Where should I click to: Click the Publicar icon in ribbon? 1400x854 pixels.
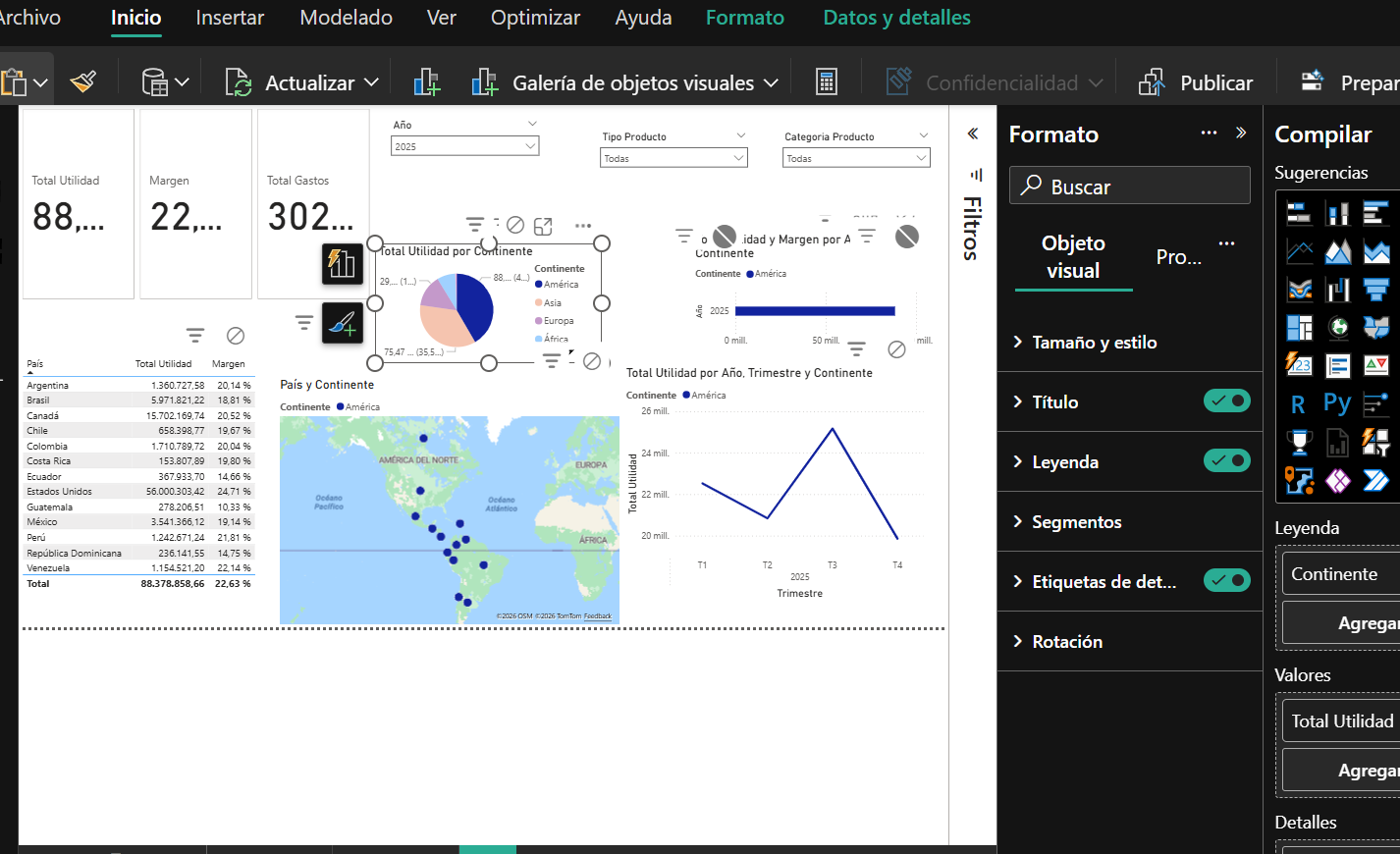tap(1152, 82)
